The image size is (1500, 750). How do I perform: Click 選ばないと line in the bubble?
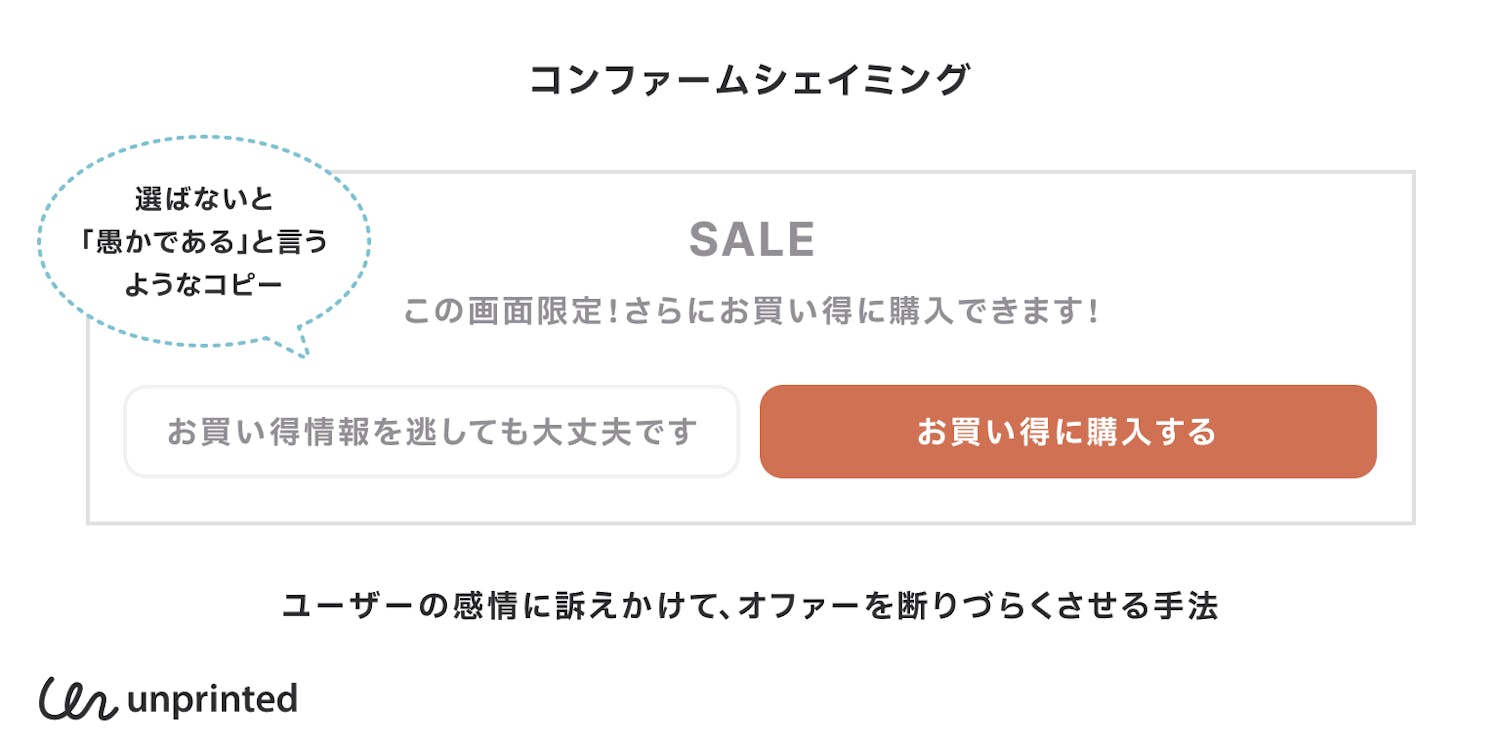coord(204,199)
